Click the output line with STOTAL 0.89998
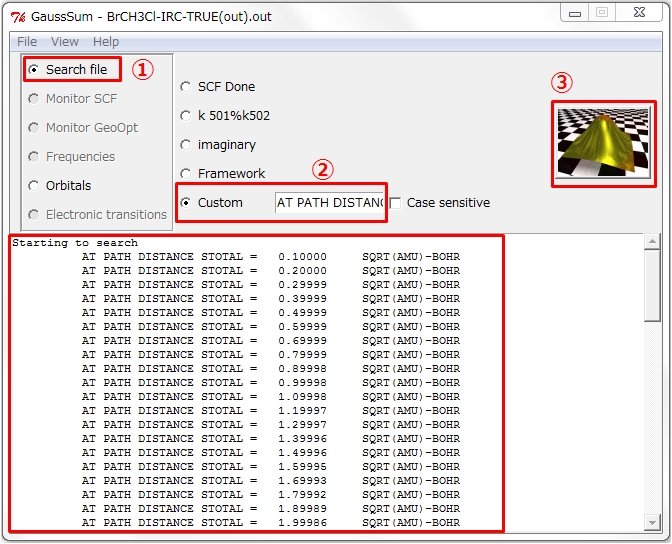The width and height of the screenshot is (672, 544). click(271, 369)
